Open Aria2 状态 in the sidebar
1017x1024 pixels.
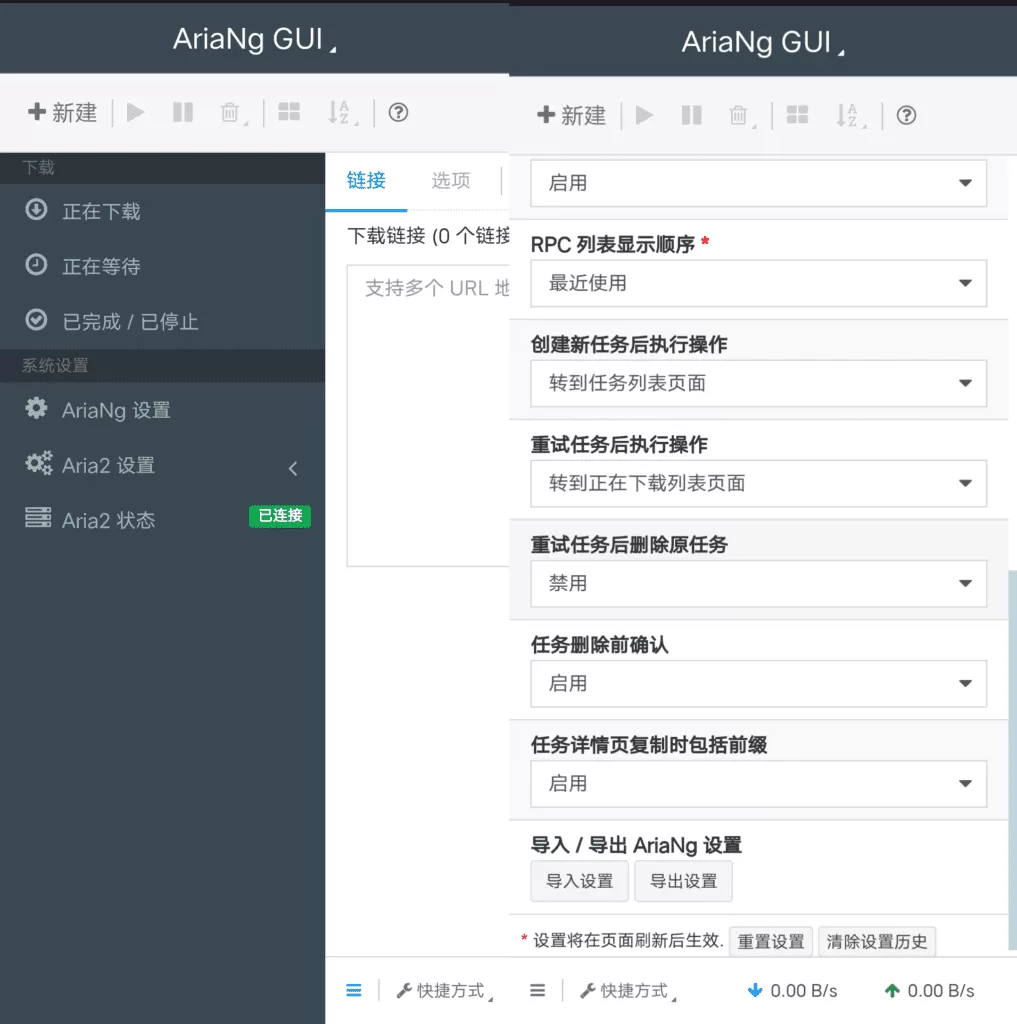pyautogui.click(x=162, y=520)
